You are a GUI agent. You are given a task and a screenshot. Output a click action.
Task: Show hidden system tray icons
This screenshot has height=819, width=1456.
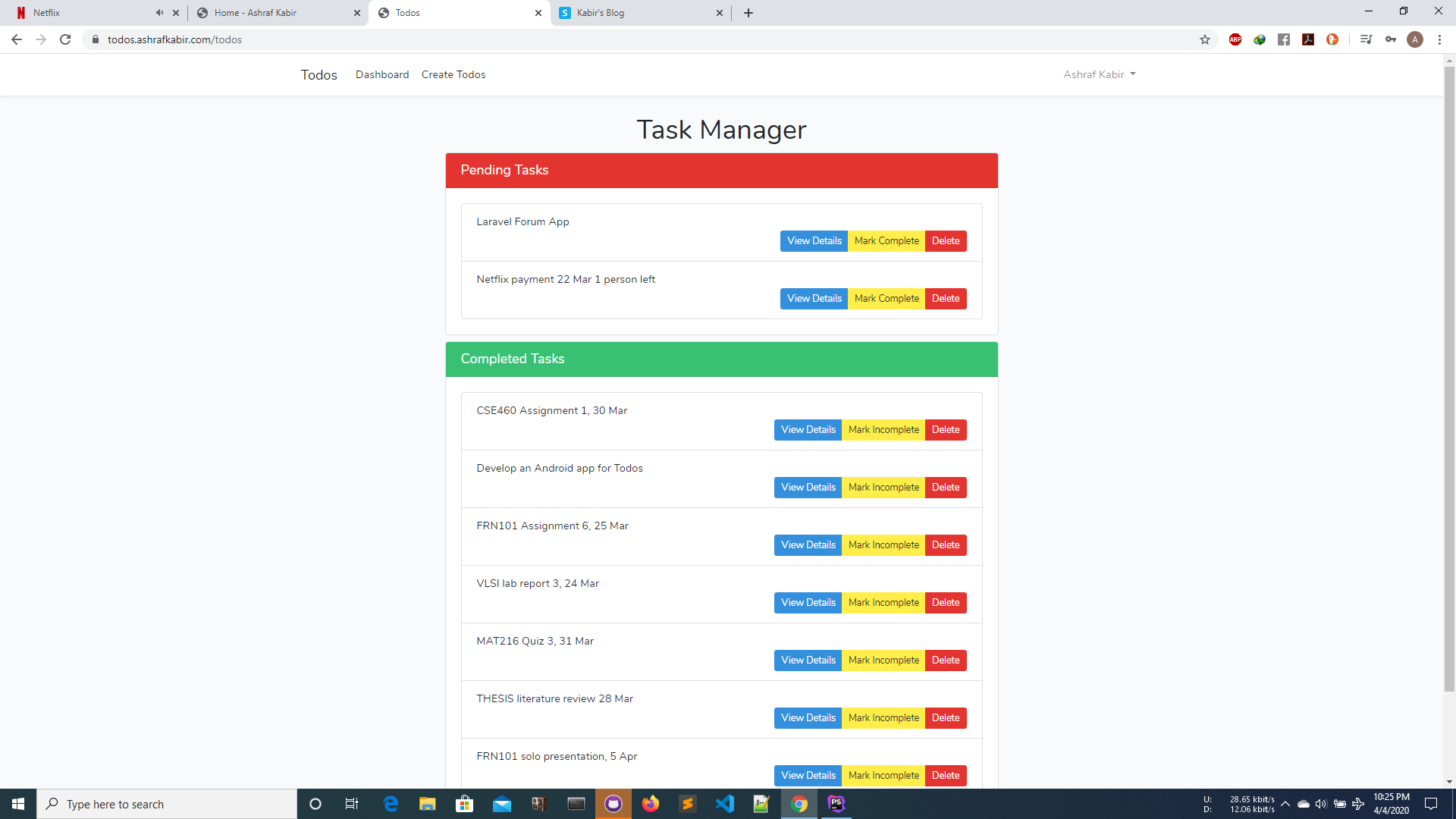tap(1285, 804)
